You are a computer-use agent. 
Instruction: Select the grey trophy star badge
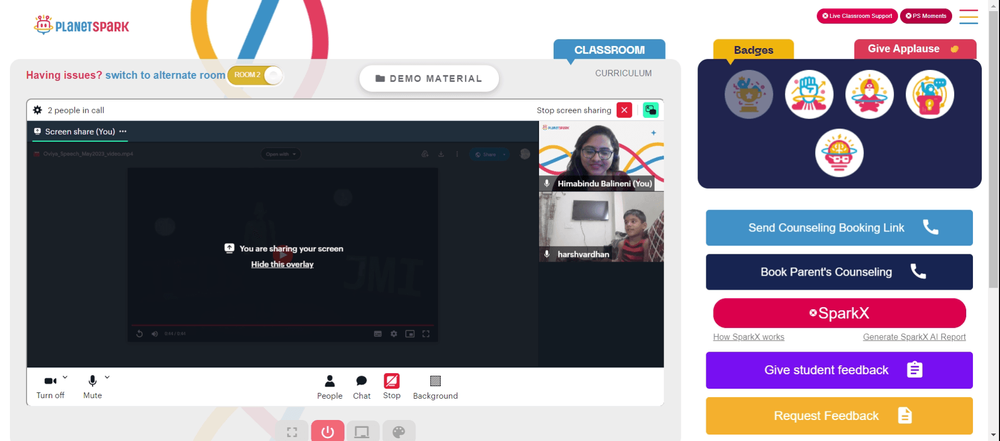point(749,94)
